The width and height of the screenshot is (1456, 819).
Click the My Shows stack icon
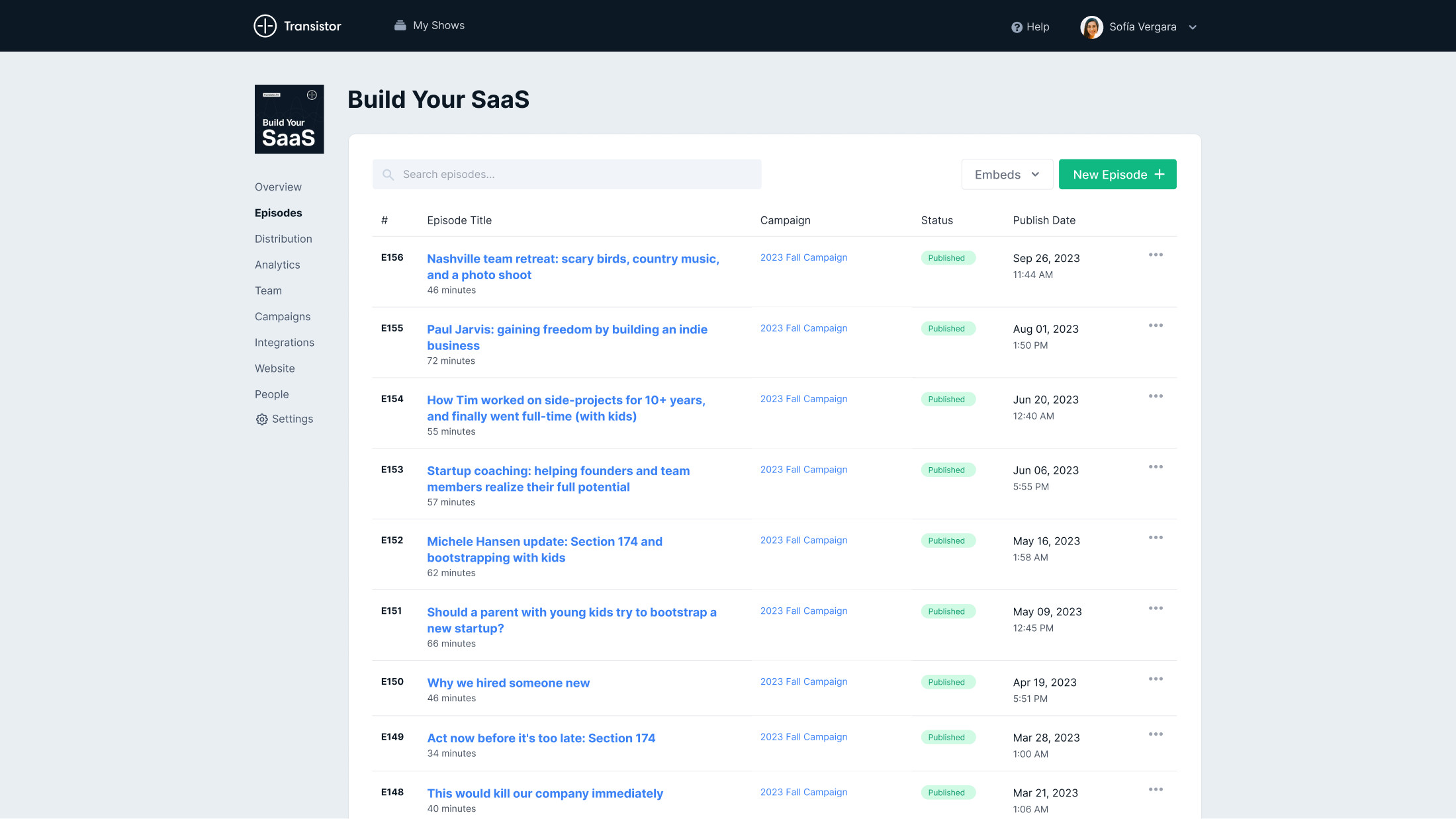pyautogui.click(x=400, y=25)
